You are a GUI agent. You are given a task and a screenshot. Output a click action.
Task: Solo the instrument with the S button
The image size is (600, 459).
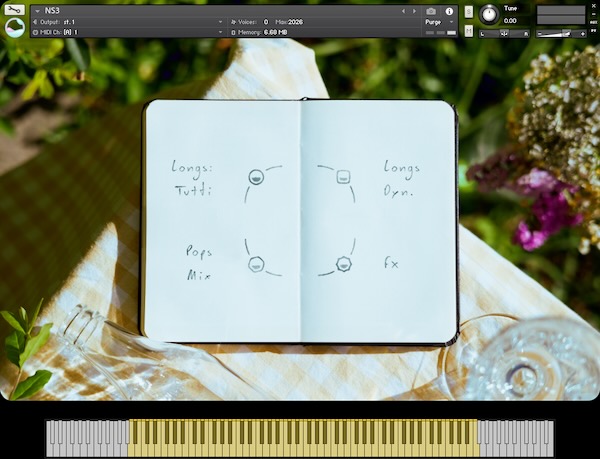(469, 12)
